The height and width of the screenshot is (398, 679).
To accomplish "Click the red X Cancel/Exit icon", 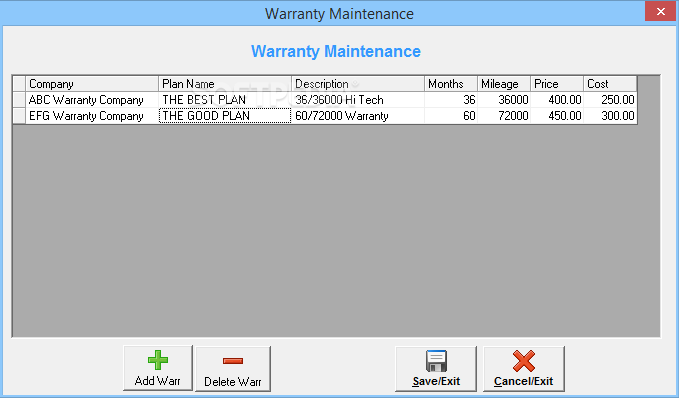I will pos(524,361).
